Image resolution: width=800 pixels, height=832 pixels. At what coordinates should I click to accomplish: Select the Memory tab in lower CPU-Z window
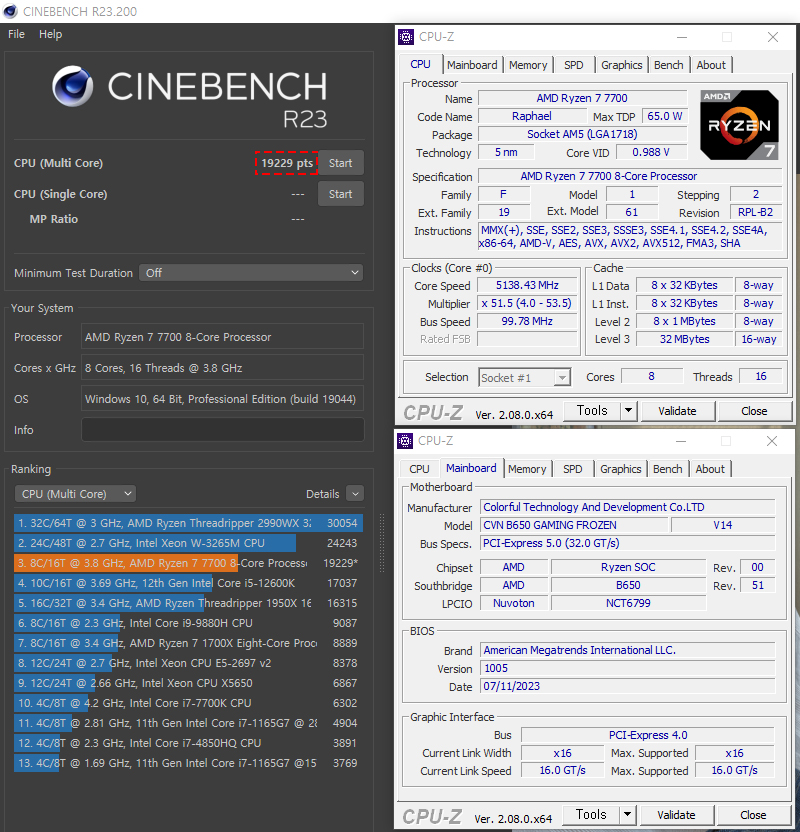527,469
